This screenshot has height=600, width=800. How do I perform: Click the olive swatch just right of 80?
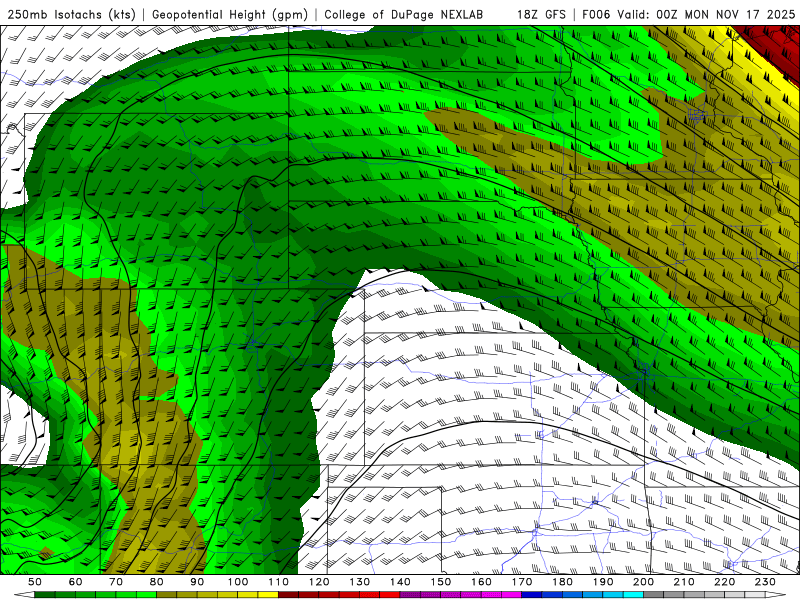pos(167,595)
